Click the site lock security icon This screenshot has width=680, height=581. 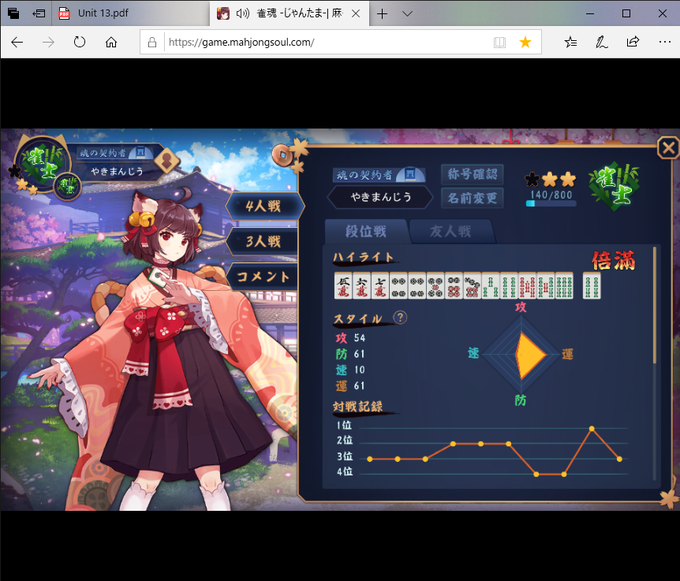point(152,42)
